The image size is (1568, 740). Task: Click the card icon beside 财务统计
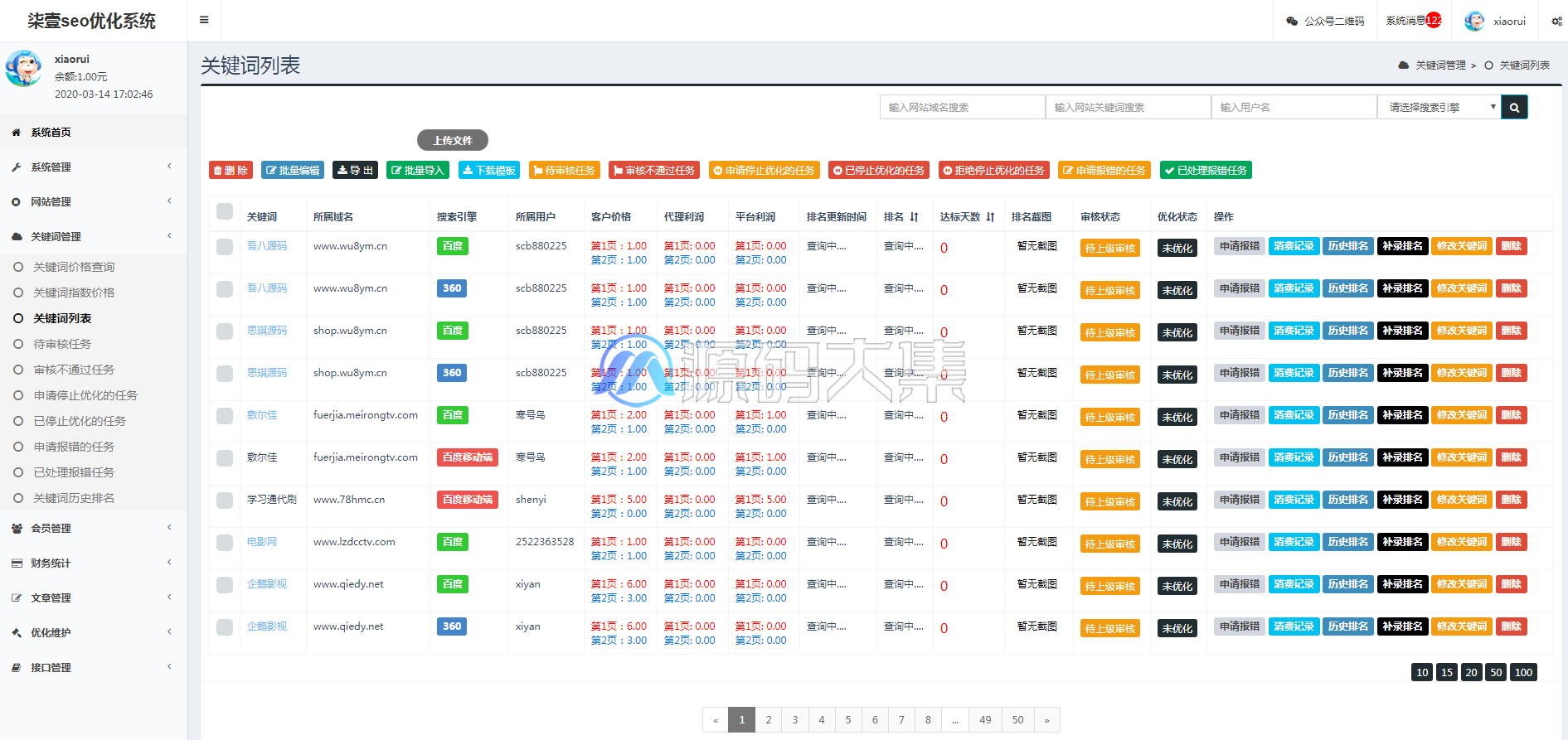(17, 563)
